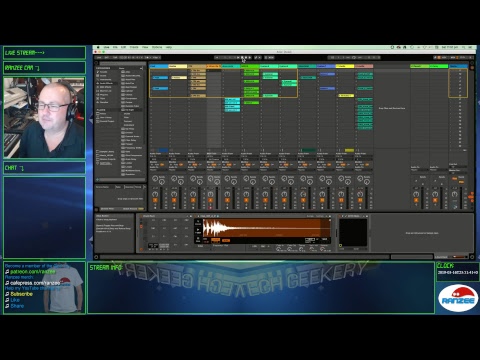480x360 pixels.
Task: Switch Simpler to 1-Shot mode
Action: pyautogui.click(x=198, y=231)
